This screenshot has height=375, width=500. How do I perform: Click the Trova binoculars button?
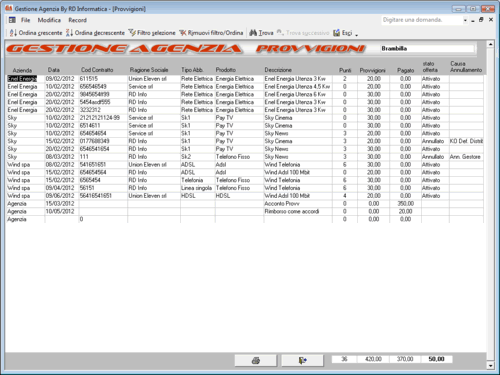tap(261, 33)
